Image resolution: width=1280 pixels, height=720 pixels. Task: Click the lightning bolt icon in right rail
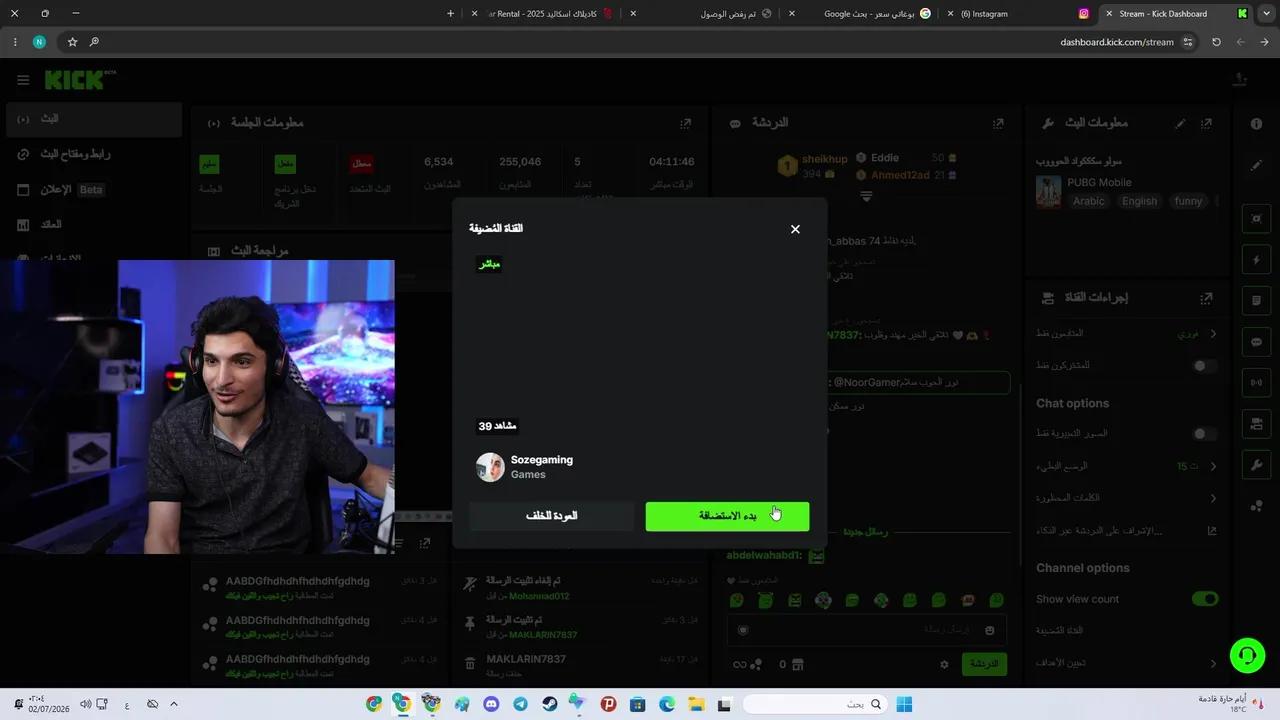(1256, 260)
